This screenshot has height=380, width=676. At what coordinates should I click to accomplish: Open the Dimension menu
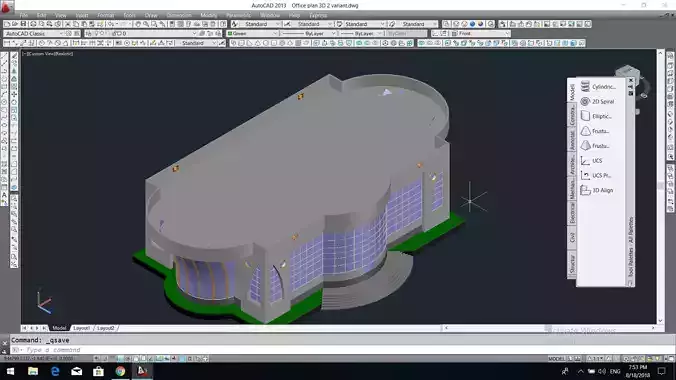pos(179,15)
